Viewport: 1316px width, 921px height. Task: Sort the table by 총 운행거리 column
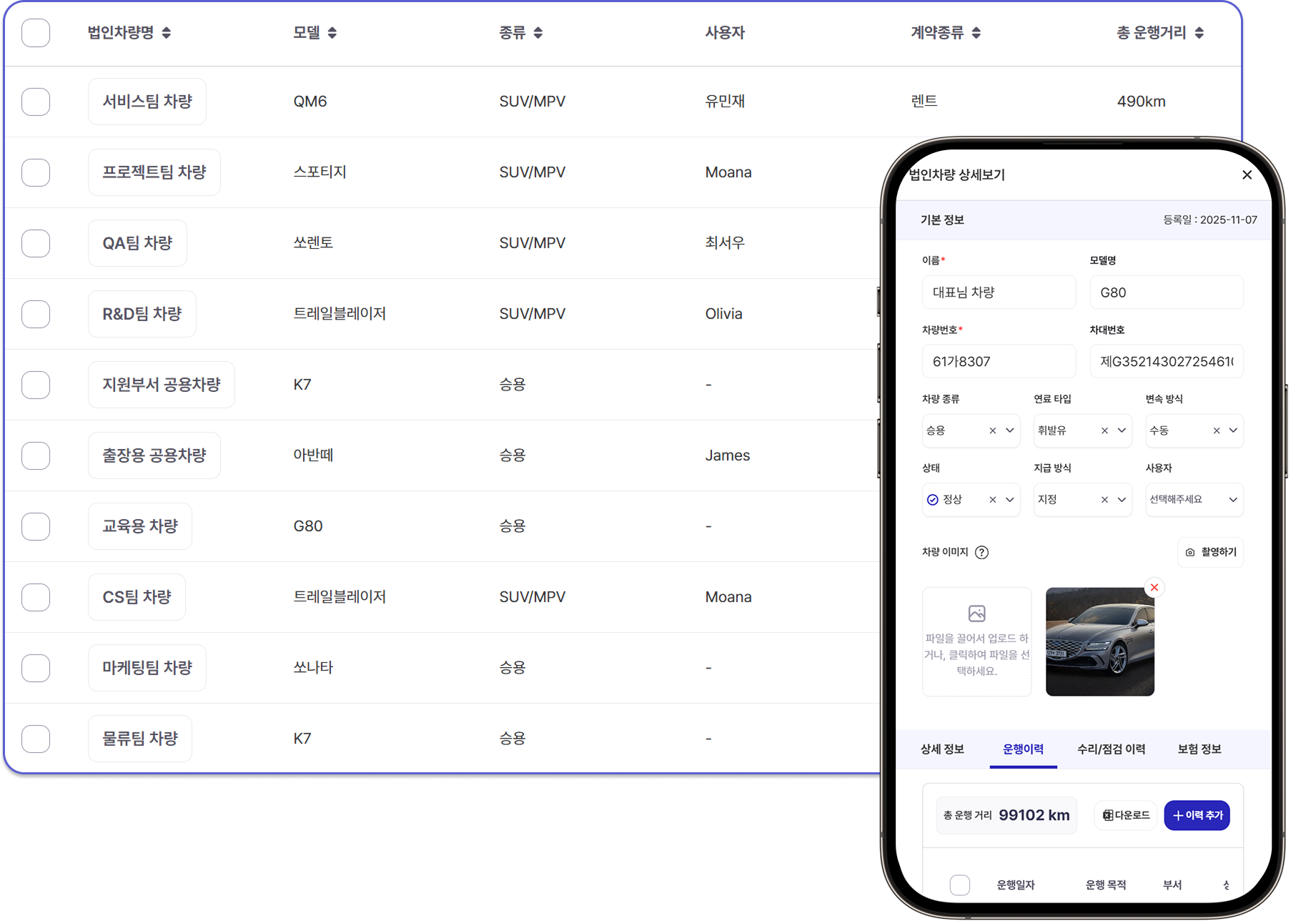point(1201,32)
